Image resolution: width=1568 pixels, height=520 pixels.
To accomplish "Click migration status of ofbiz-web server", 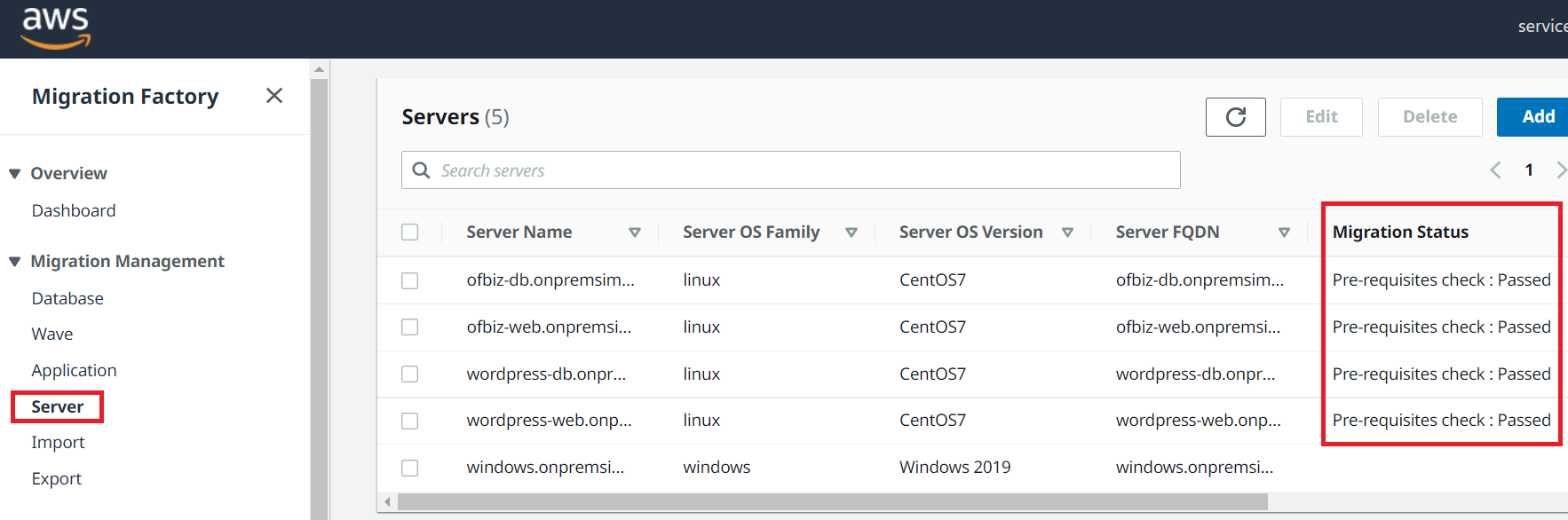I will tap(1442, 327).
